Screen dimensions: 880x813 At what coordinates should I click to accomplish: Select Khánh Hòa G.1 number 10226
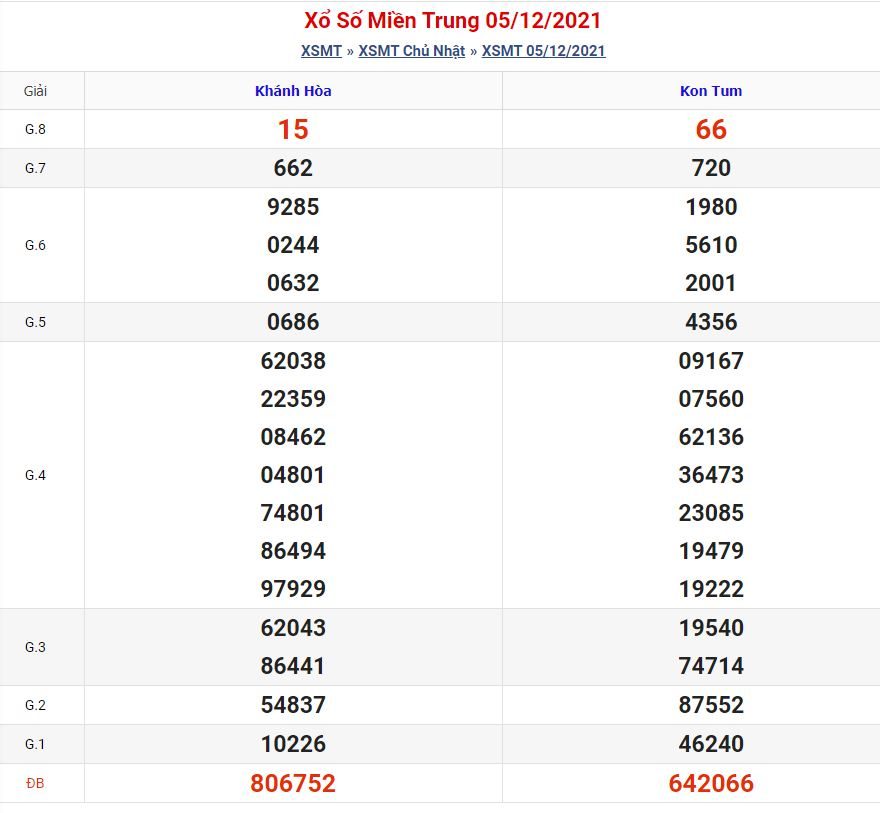[293, 743]
